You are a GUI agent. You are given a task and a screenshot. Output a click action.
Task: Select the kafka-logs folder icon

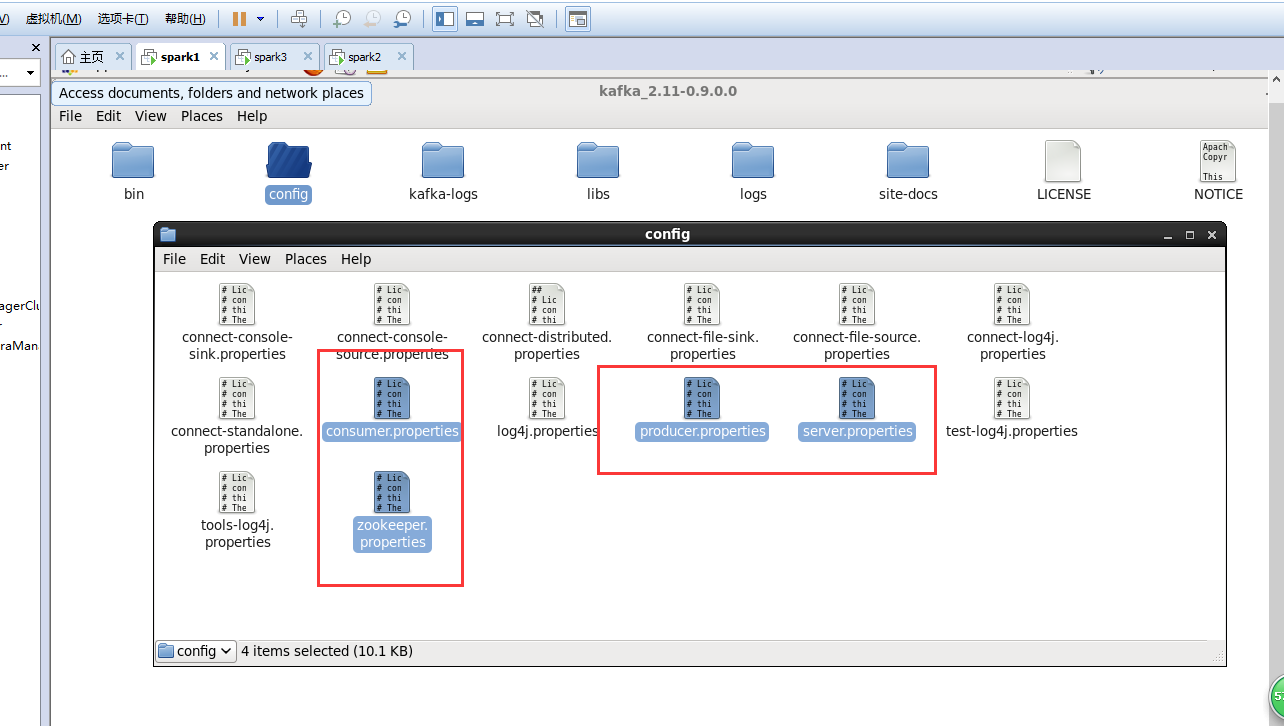click(443, 160)
